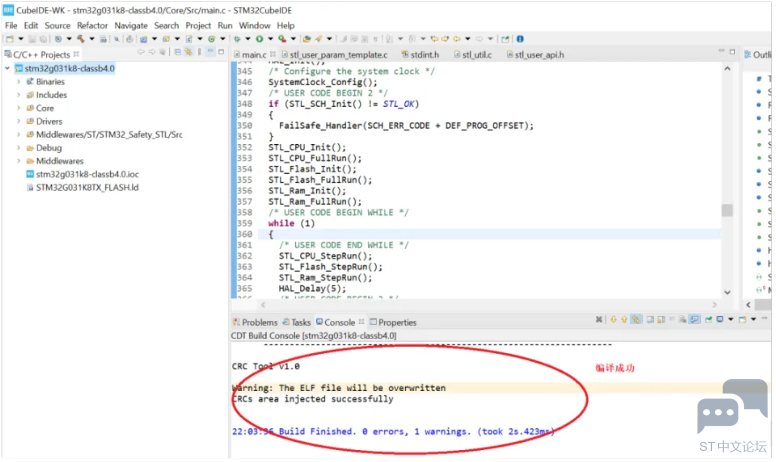776x462 pixels.
Task: Click code line STL_CPU_Init();
Action: [x=307, y=147]
